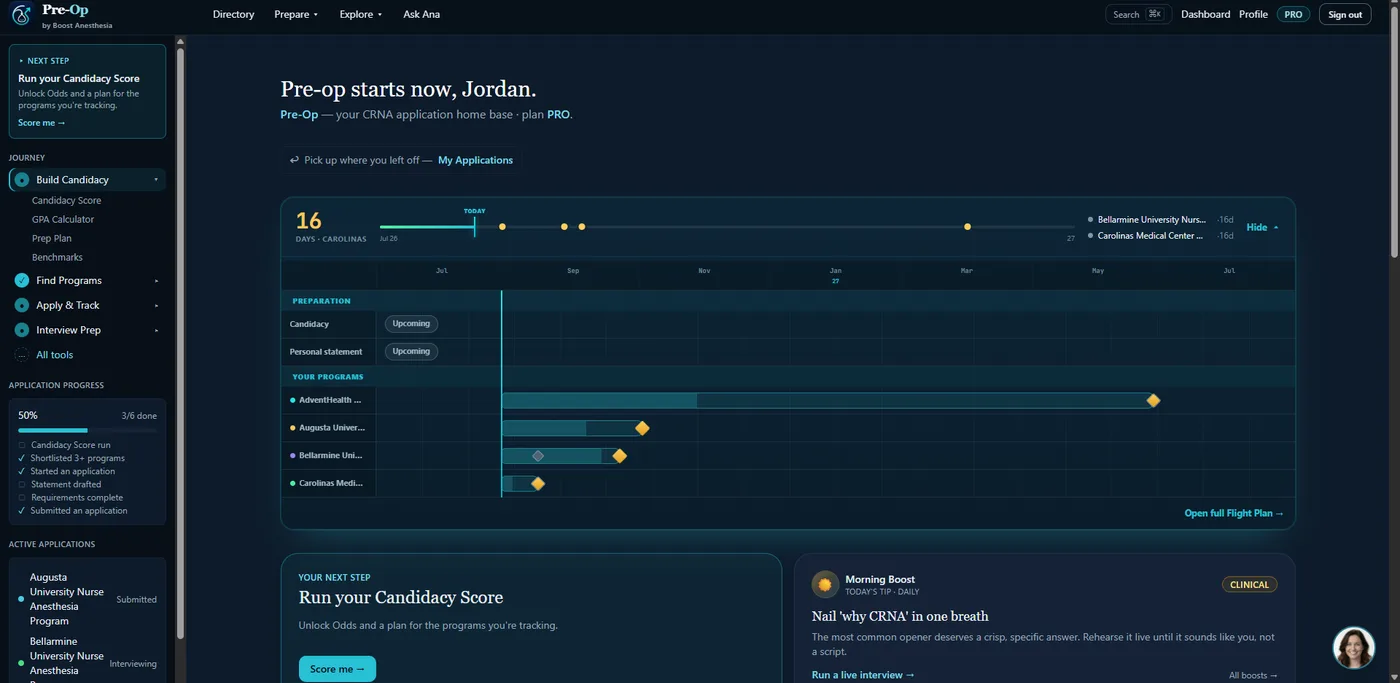Click the Augusta University deadline diamond marker

(x=642, y=428)
